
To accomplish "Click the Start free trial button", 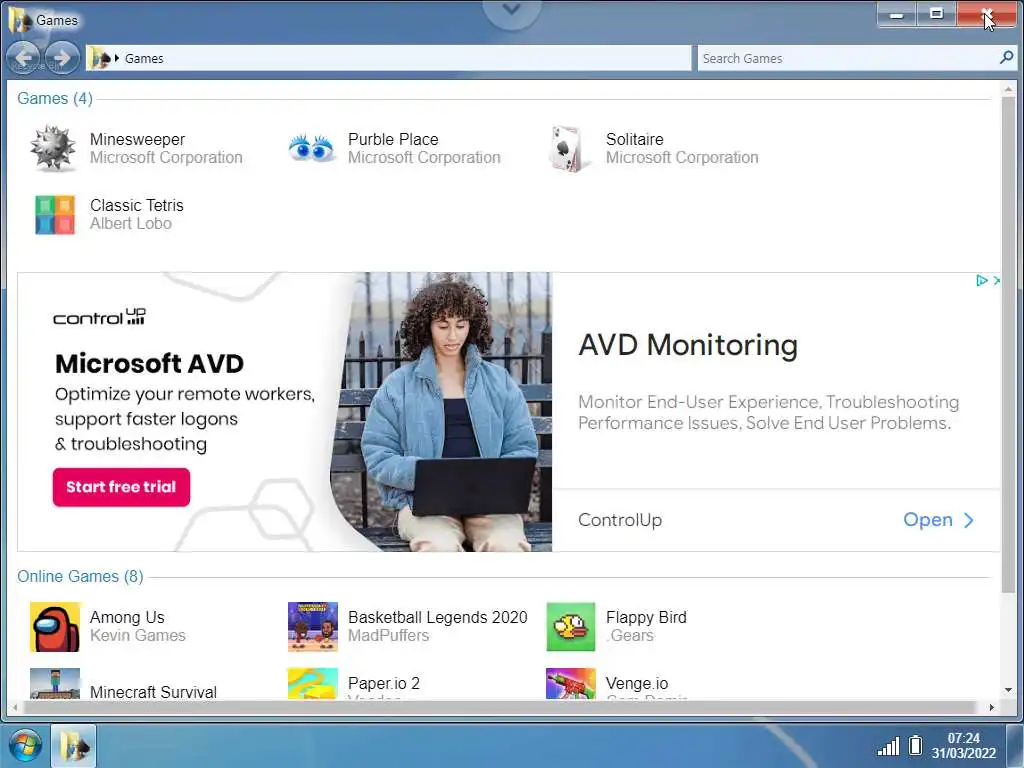I will (x=121, y=487).
